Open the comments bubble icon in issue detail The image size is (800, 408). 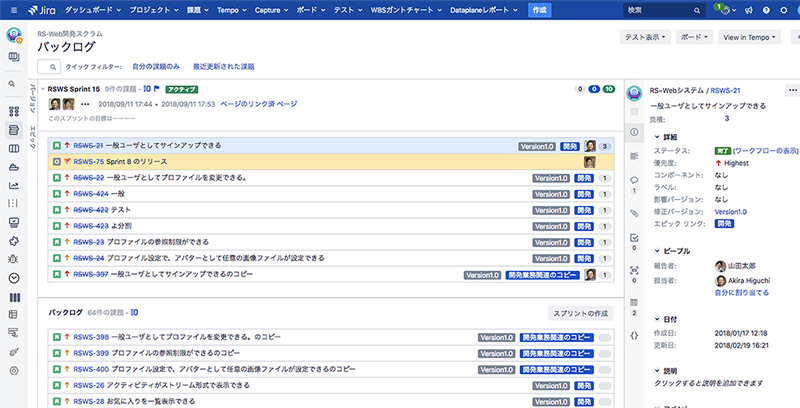pos(634,180)
